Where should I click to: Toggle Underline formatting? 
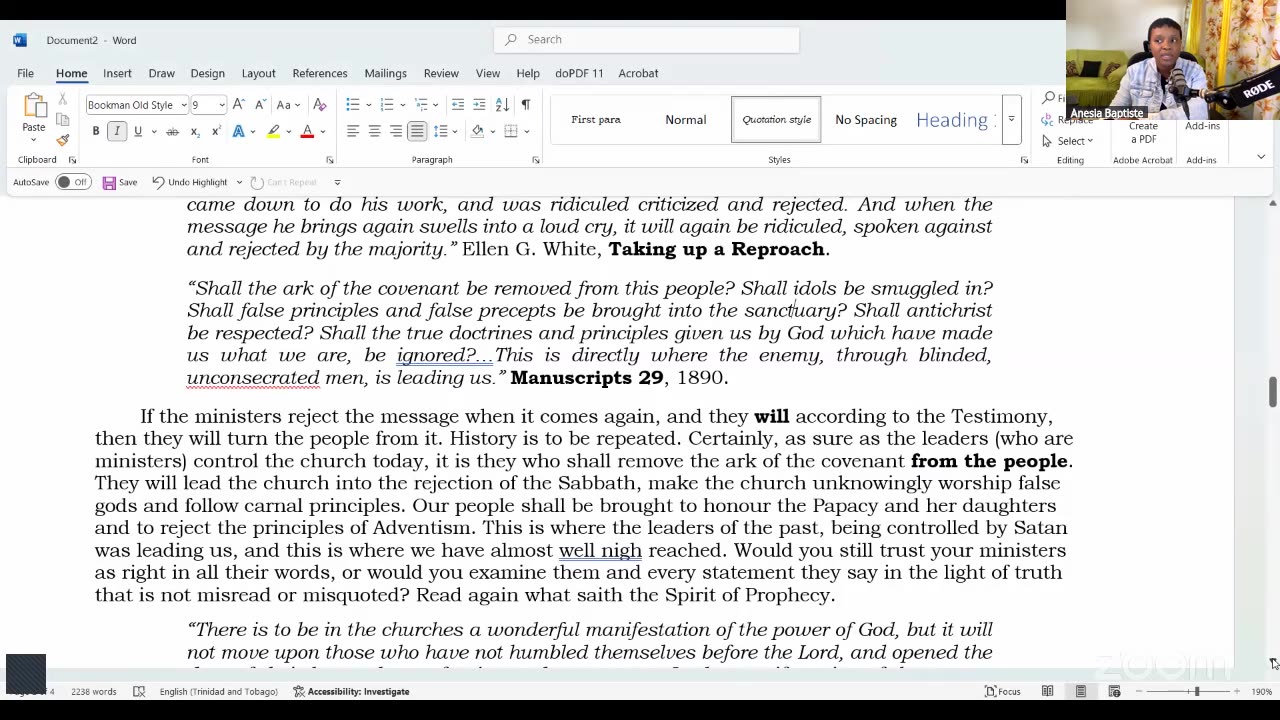pos(138,132)
